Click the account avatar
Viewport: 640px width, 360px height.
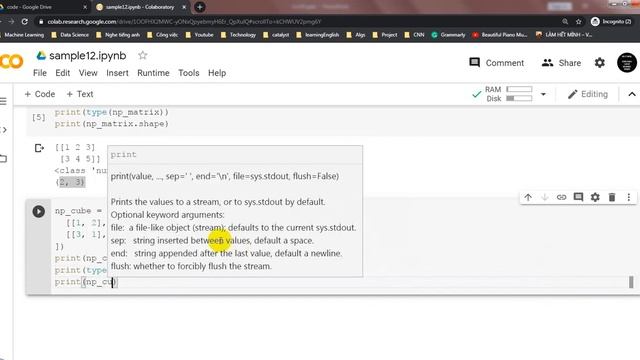[627, 63]
